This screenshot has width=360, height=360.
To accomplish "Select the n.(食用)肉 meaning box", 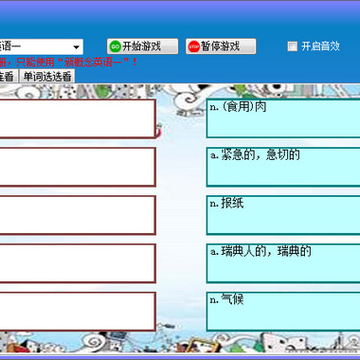I will tap(283, 118).
